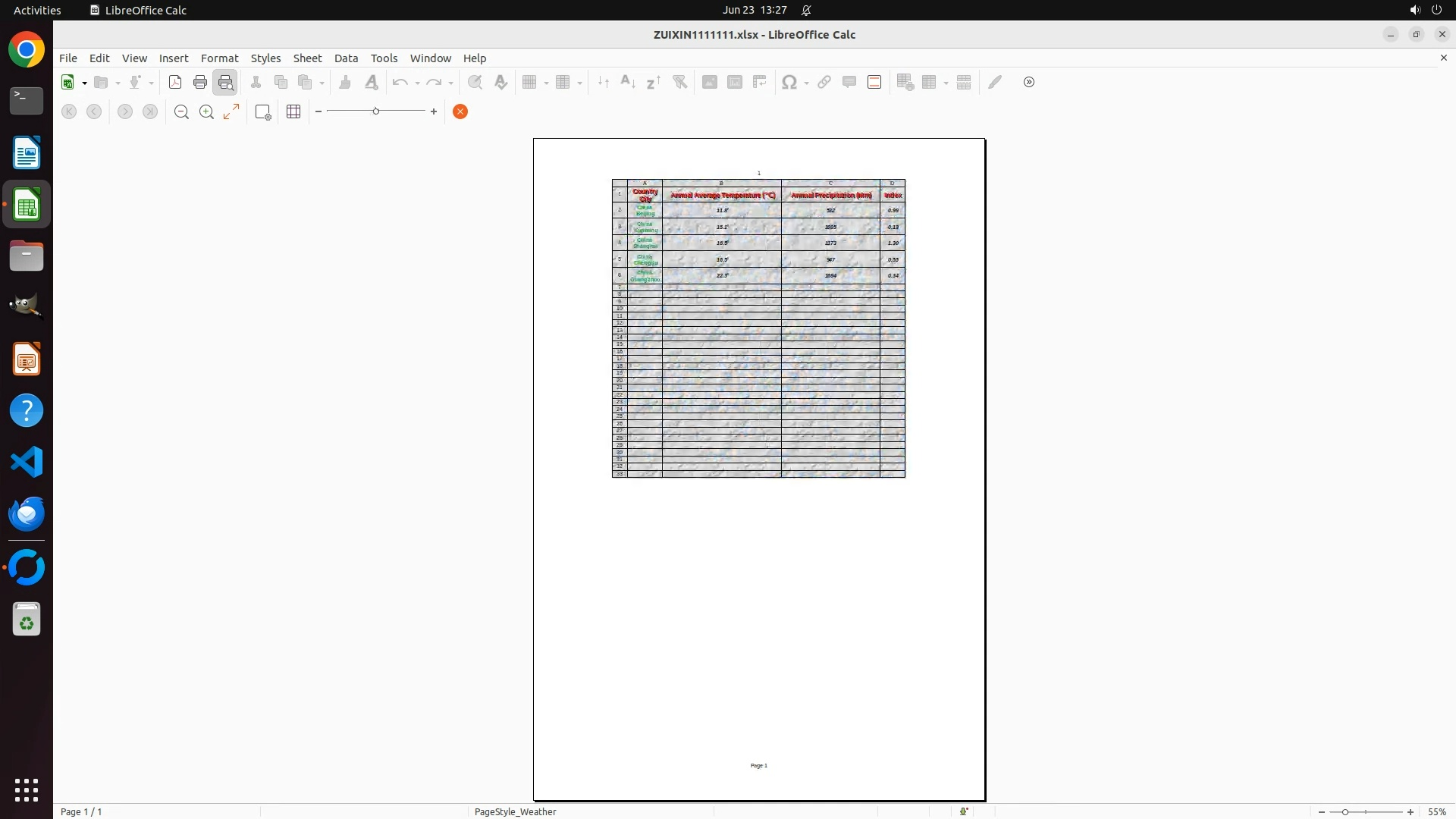The width and height of the screenshot is (1456, 819).
Task: Open the Styles menu
Action: 265,58
